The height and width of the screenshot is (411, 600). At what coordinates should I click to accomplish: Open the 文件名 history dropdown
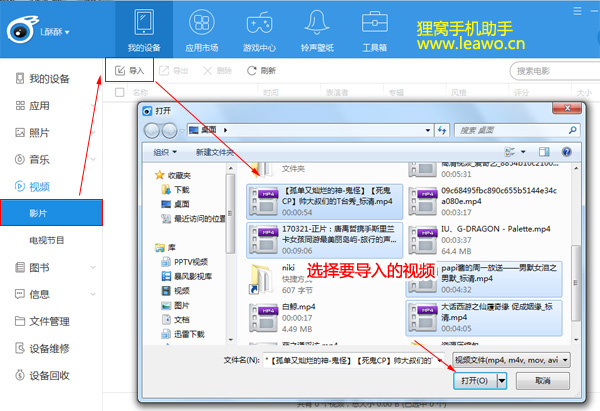pos(440,360)
